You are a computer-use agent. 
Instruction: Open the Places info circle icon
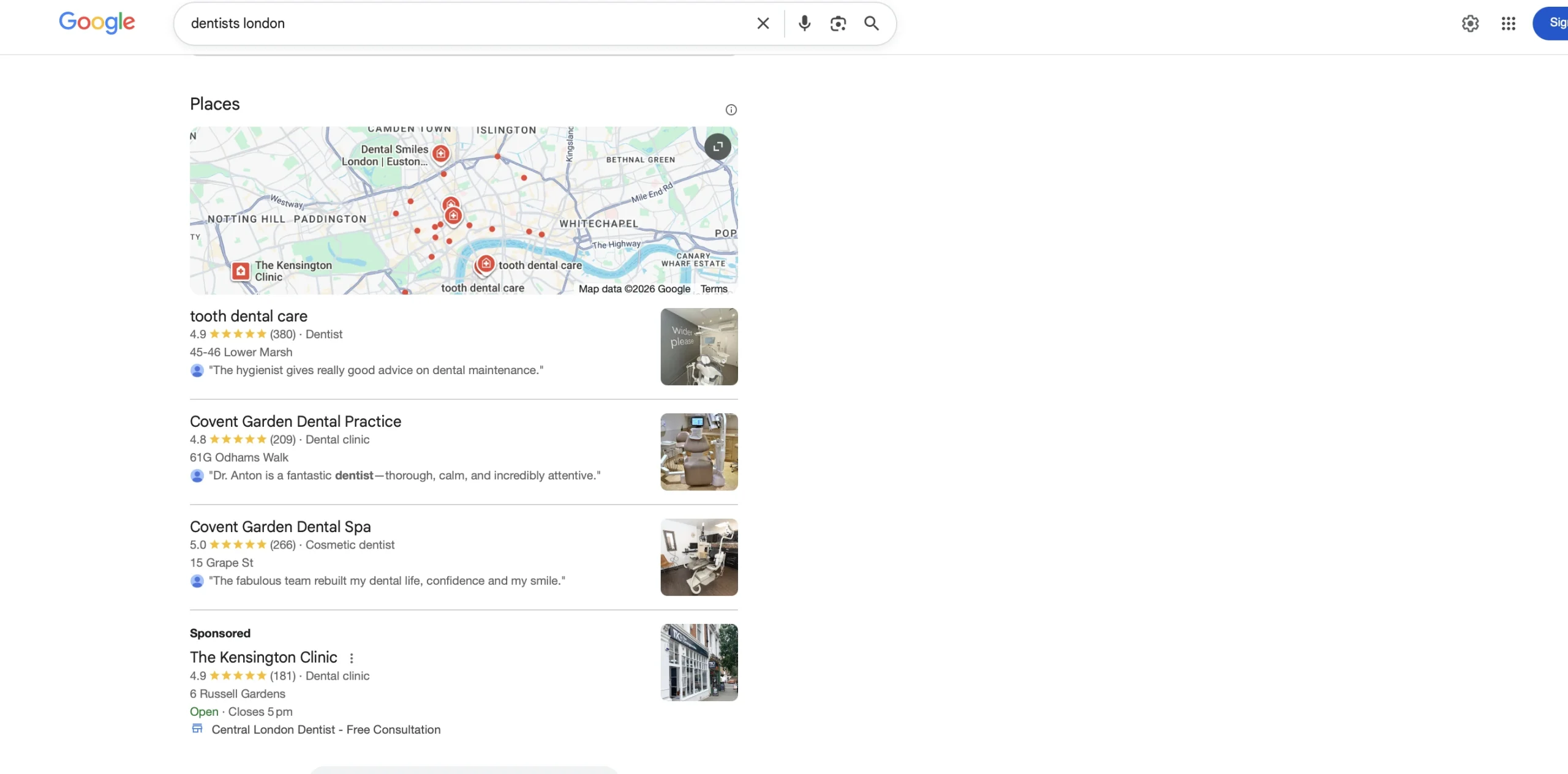[731, 110]
